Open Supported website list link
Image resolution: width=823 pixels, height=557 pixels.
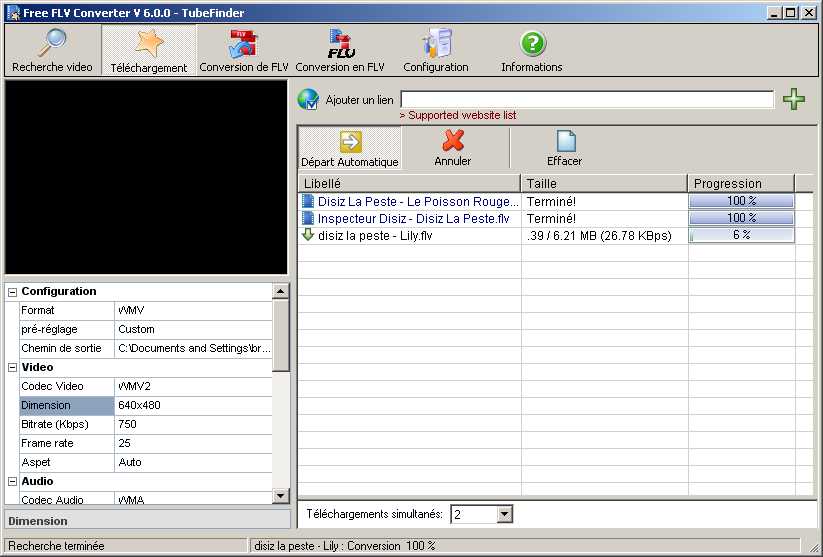(x=458, y=115)
